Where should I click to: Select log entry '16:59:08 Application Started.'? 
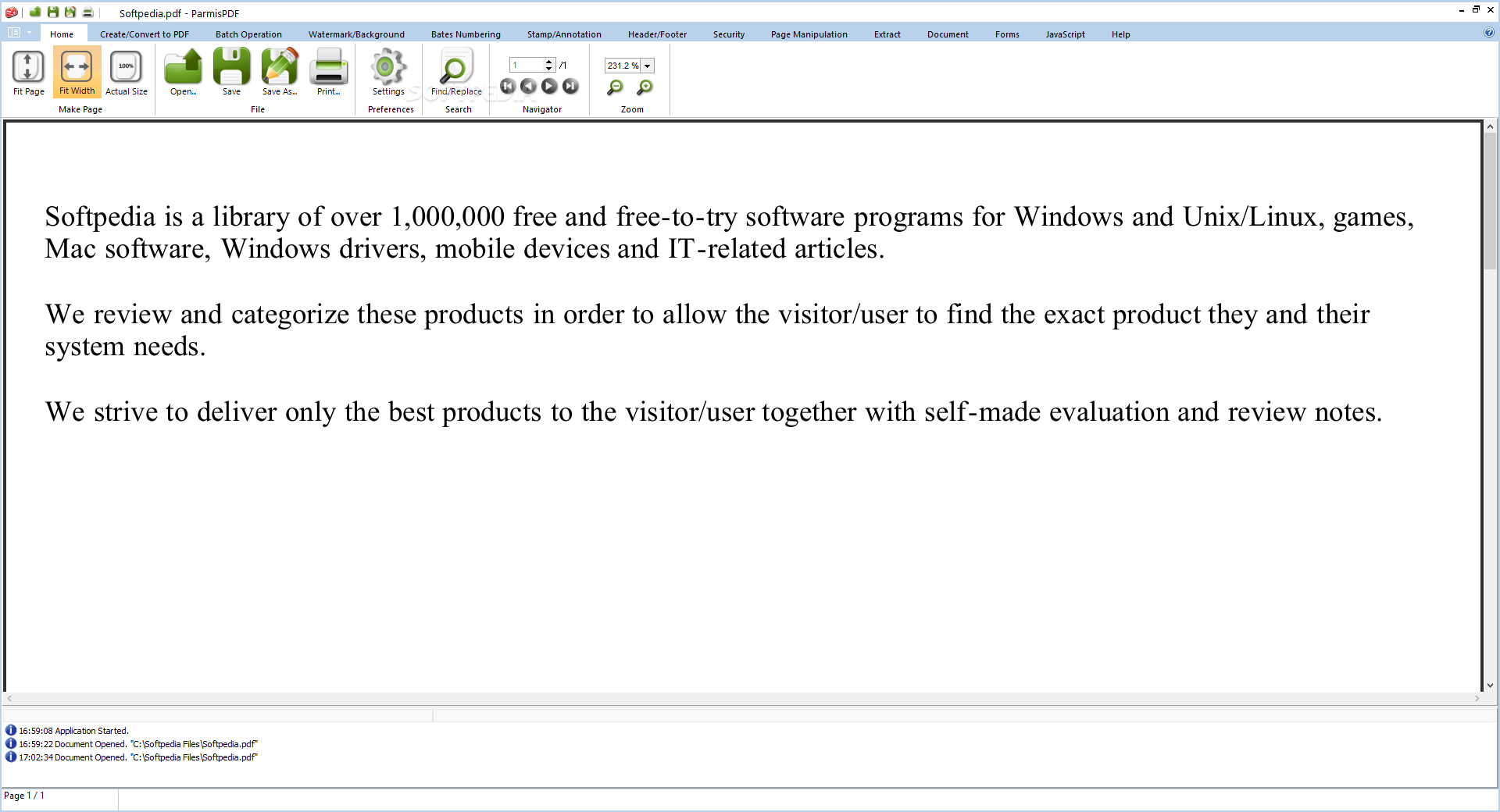[73, 731]
